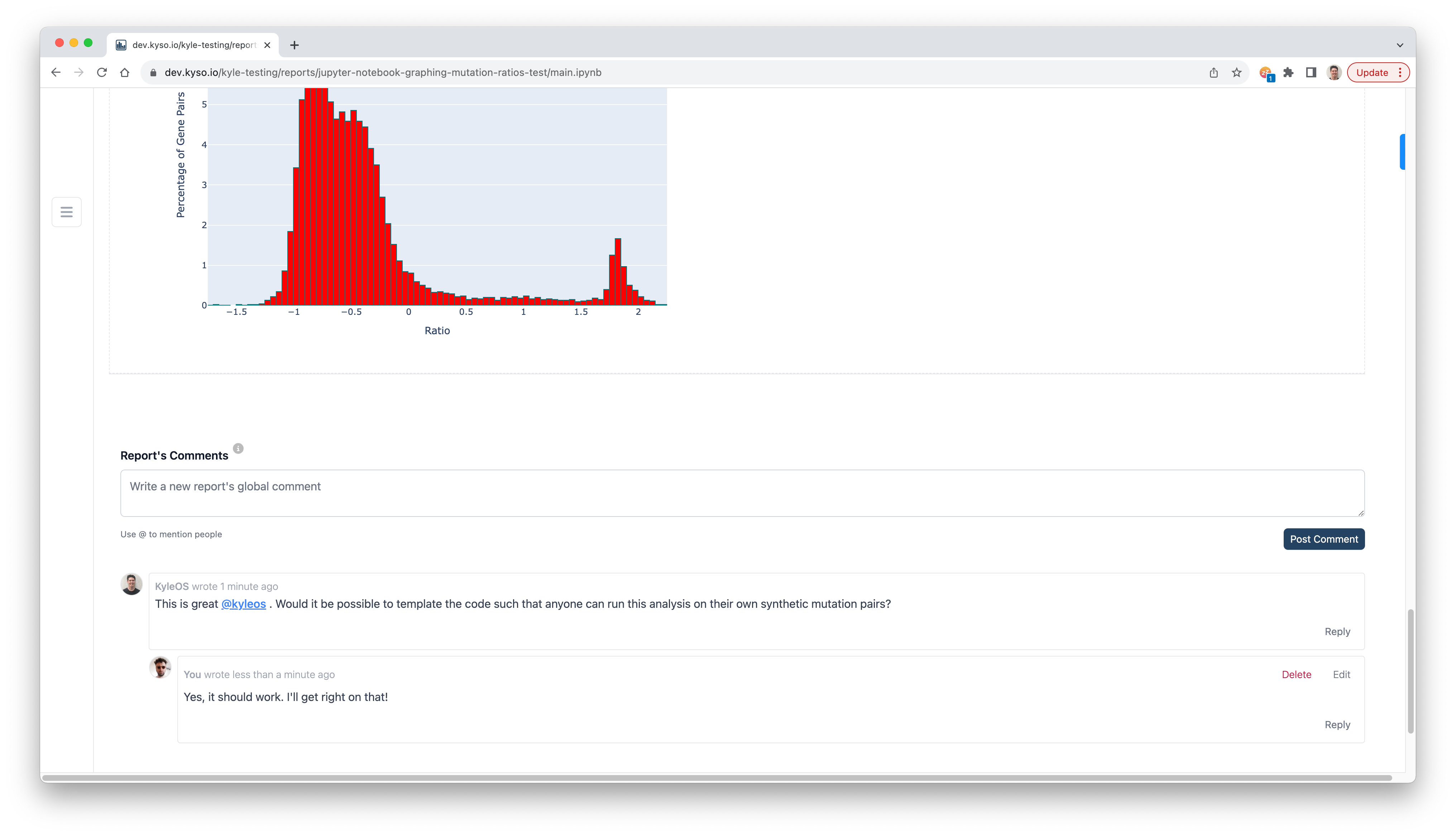This screenshot has height=836, width=1456.
Task: Click 'Percentage of Gene Pairs' axis title
Action: pyautogui.click(x=180, y=154)
